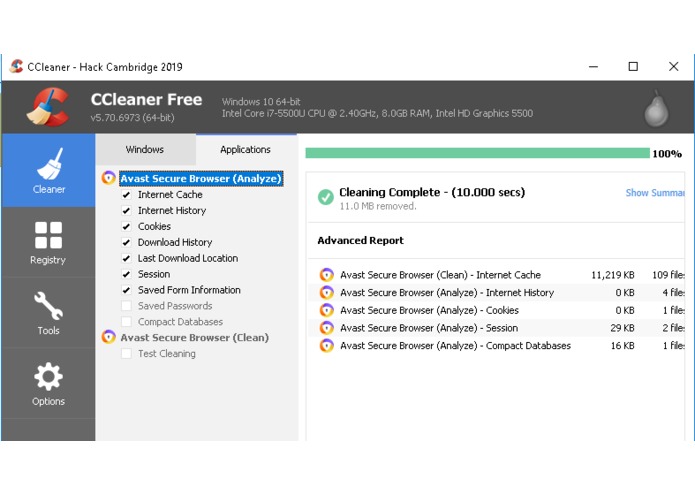Select Avast Secure Browser (Clean) group
Image resolution: width=695 pixels, height=494 pixels.
(195, 337)
